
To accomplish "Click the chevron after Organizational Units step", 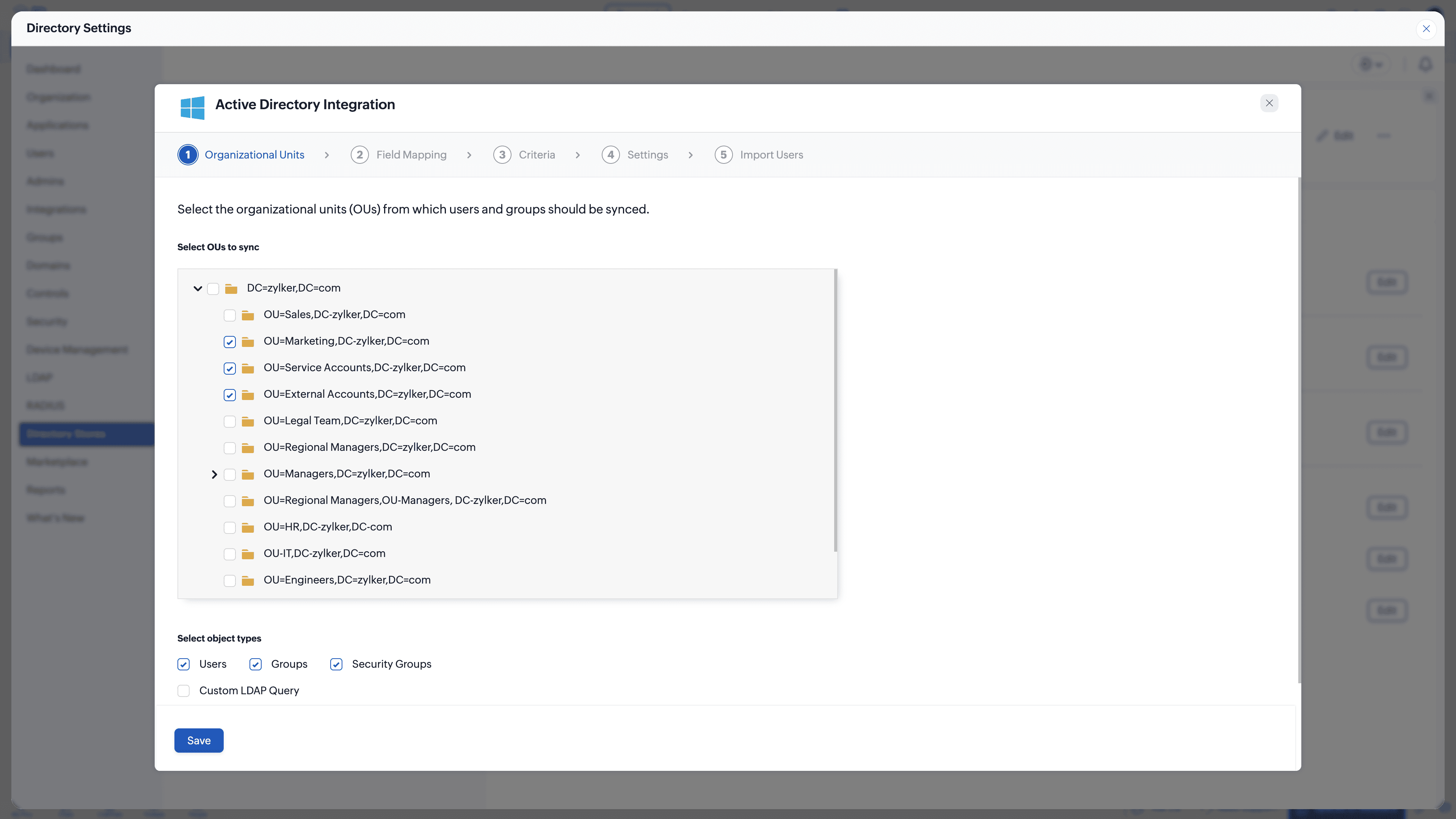I will (x=327, y=155).
